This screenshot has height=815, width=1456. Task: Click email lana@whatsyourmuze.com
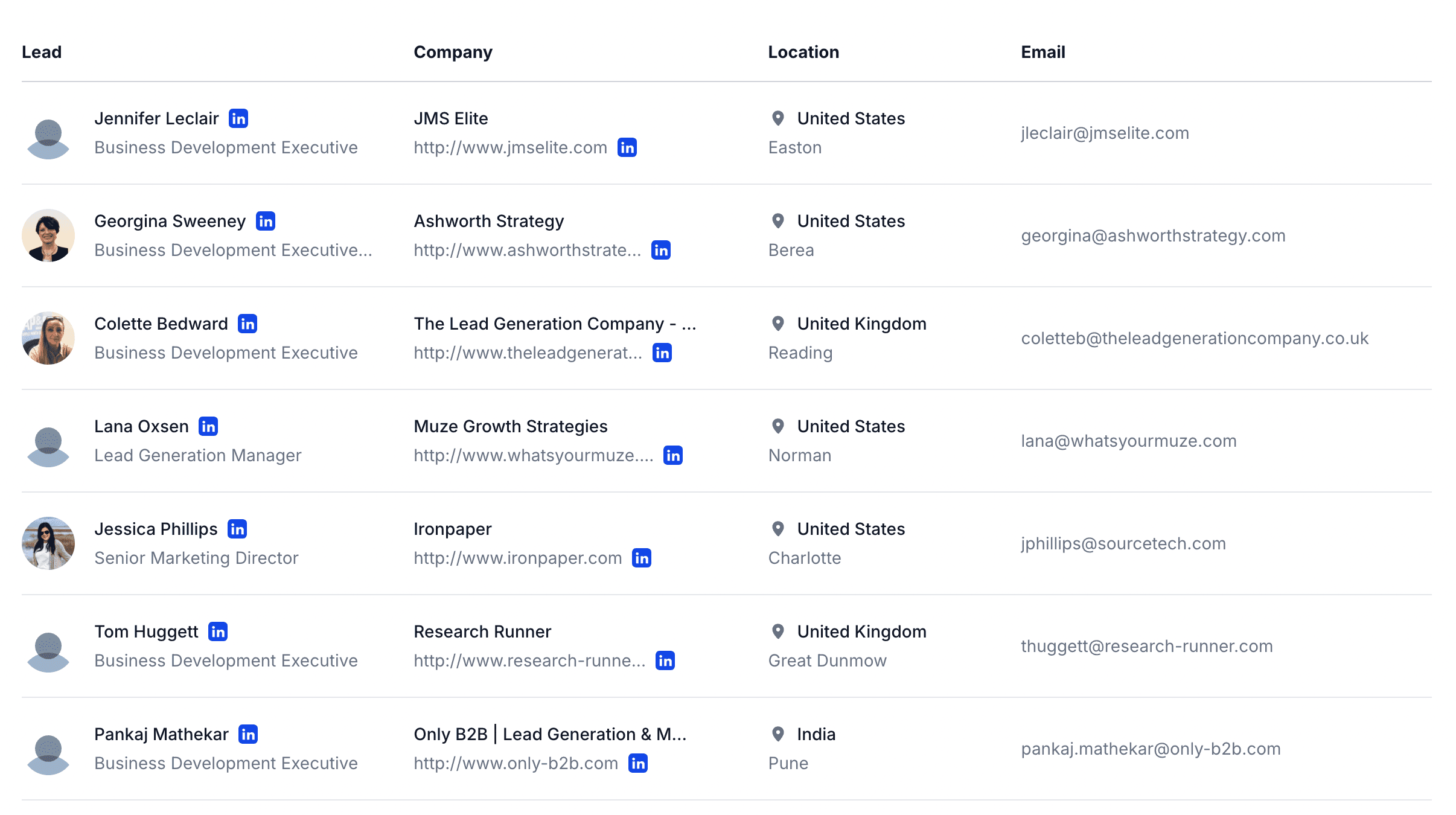[x=1129, y=441]
